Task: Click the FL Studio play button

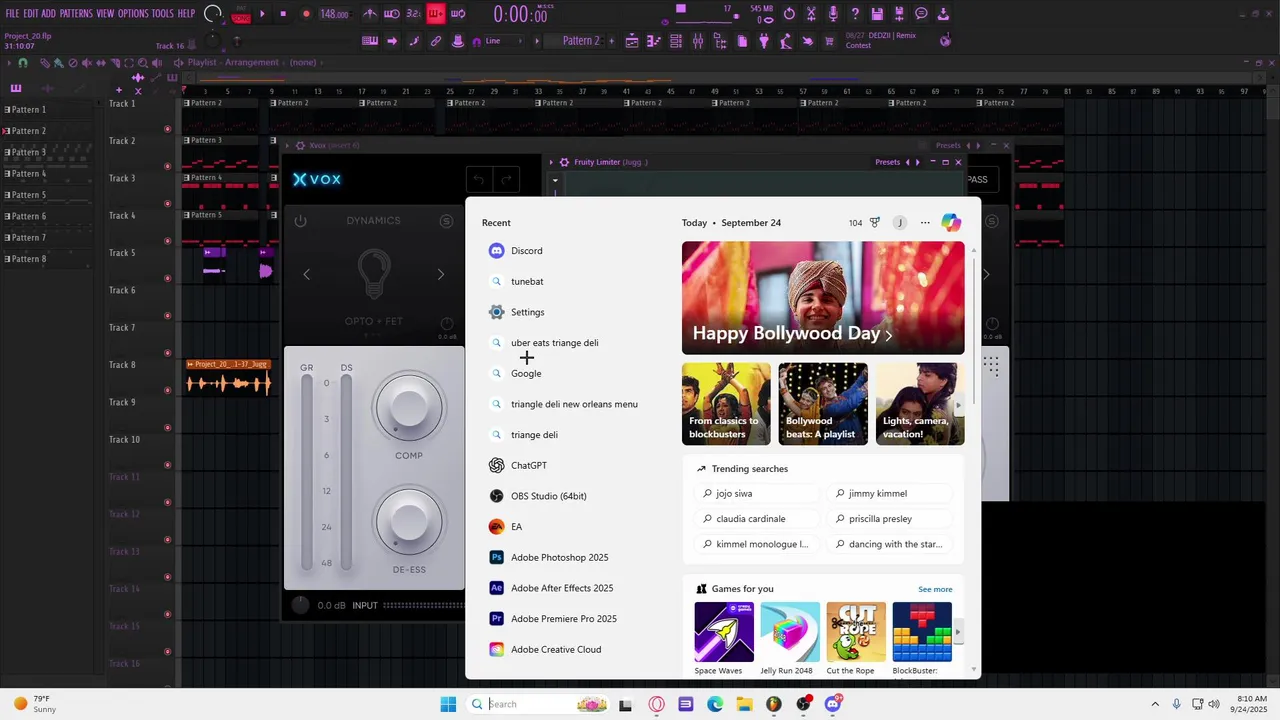Action: (262, 14)
